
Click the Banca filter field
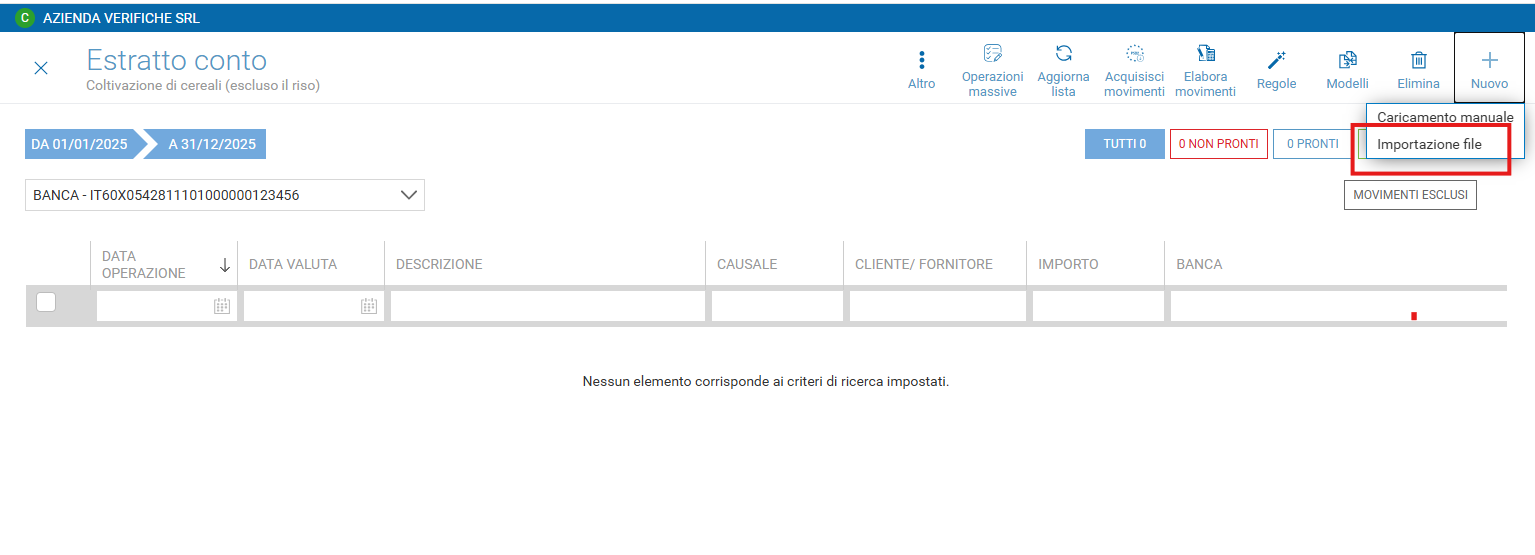(x=1338, y=306)
